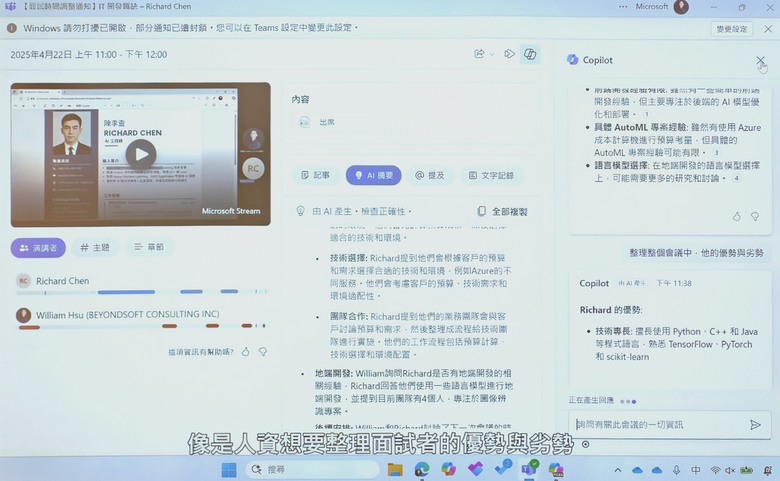Open File Explorer from taskbar

395,469
